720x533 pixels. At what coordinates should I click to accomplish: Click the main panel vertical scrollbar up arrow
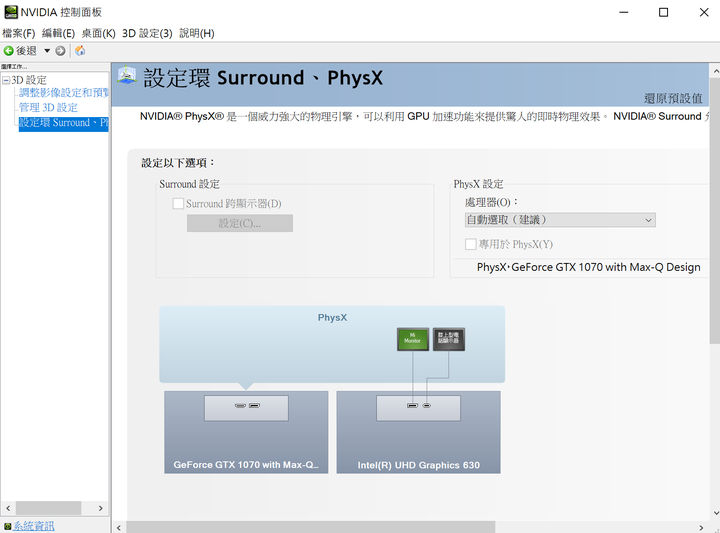(715, 72)
